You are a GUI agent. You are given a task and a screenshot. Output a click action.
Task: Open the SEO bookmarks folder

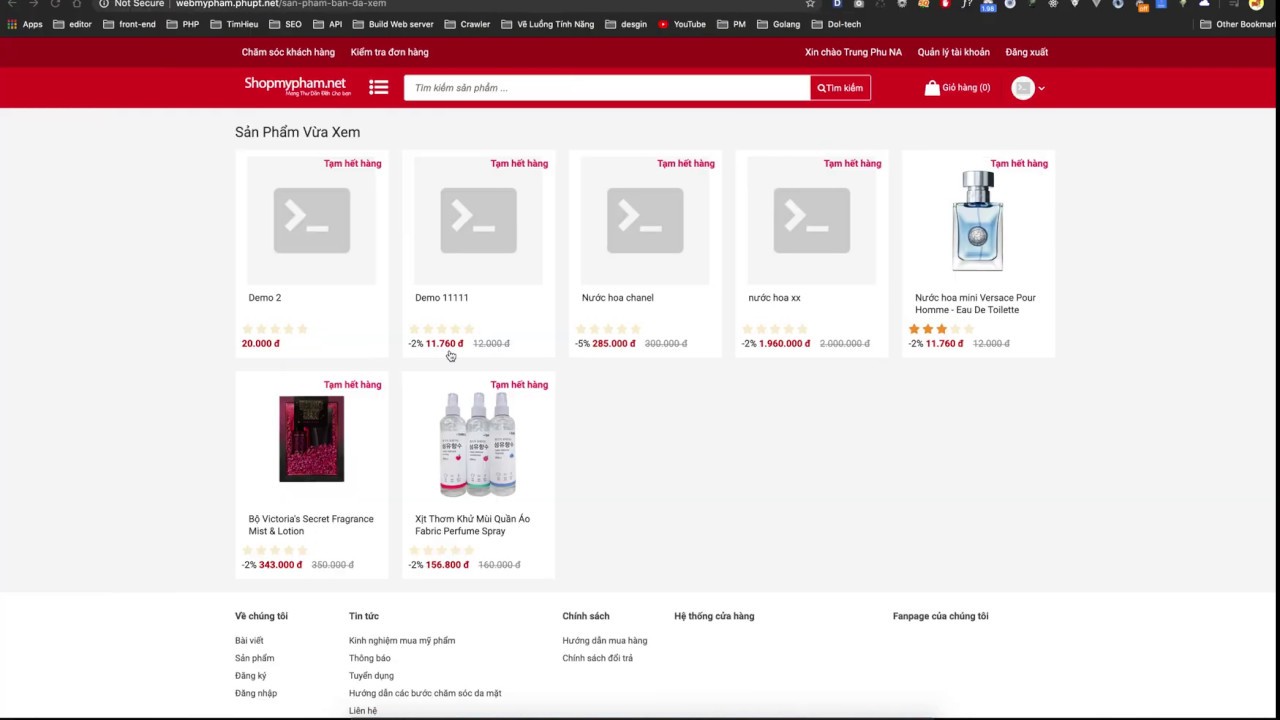pos(285,24)
